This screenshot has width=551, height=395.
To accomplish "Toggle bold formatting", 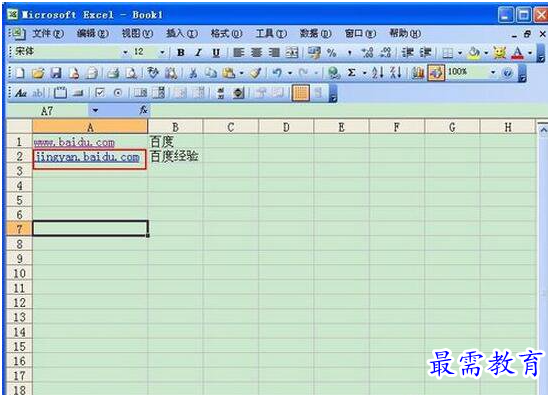I will [x=181, y=53].
